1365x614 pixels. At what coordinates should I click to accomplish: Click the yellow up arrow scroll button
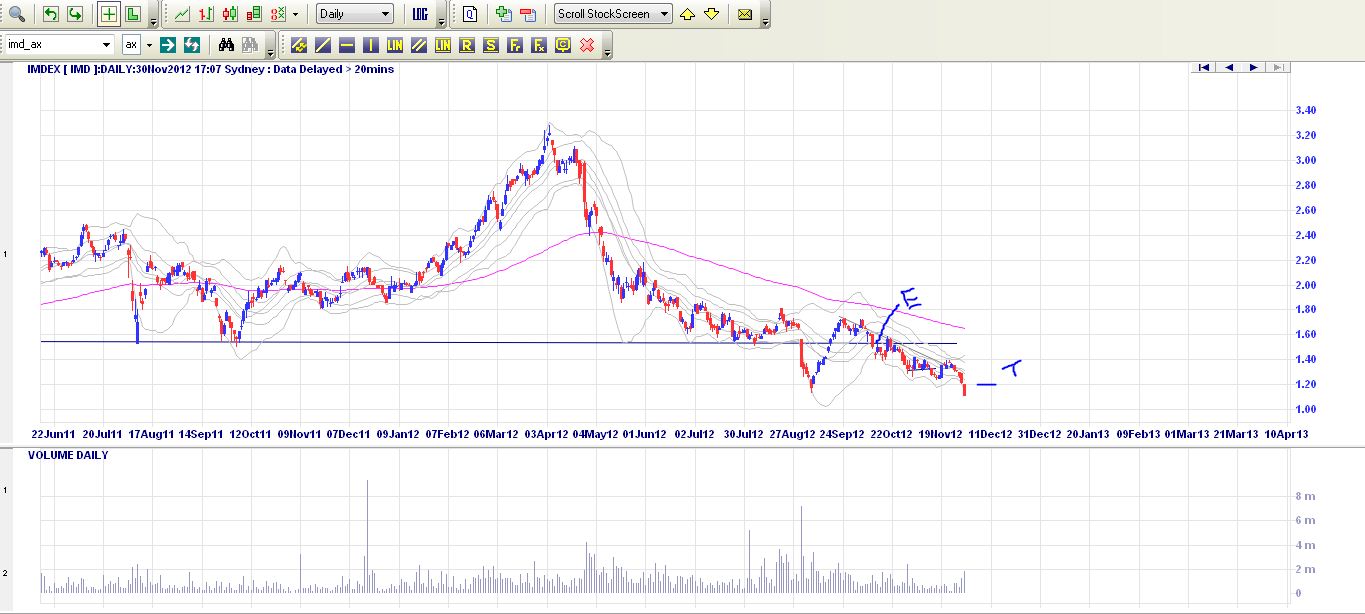(x=687, y=14)
